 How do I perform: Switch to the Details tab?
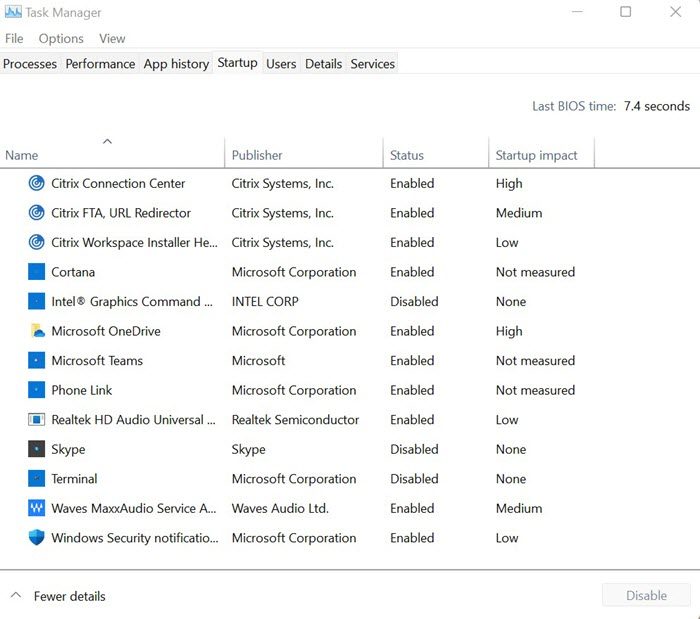(x=324, y=64)
